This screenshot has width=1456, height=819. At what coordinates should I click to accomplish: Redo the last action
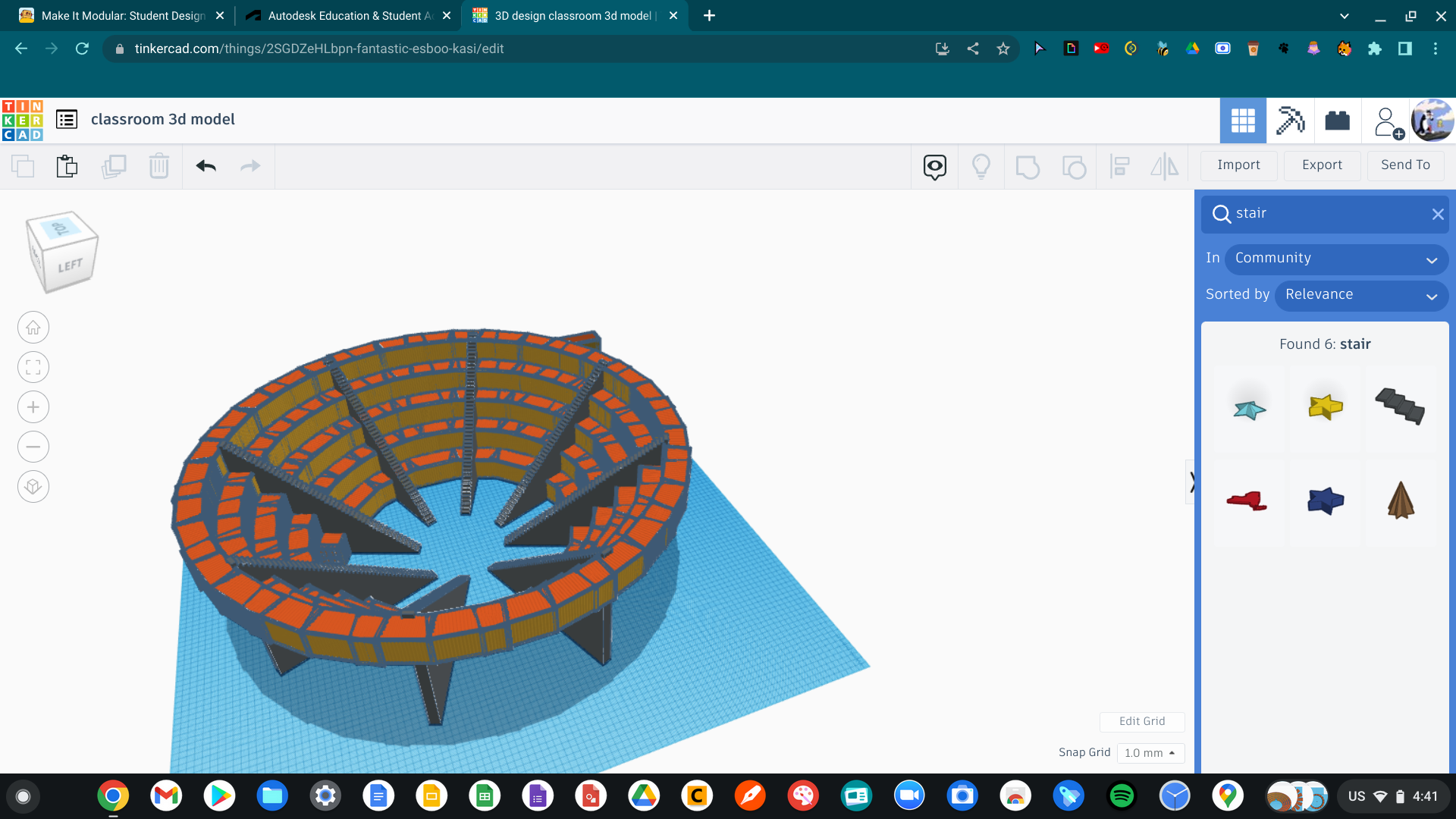[250, 166]
